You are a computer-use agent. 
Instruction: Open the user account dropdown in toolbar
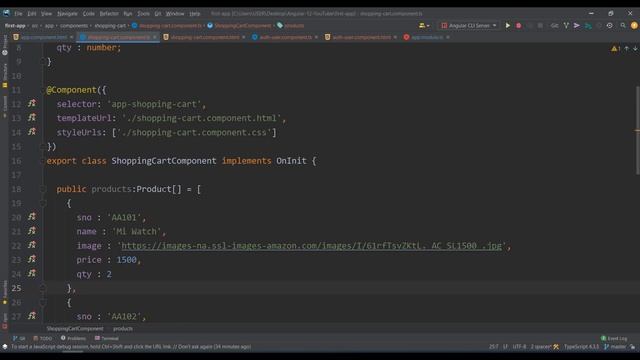point(424,25)
